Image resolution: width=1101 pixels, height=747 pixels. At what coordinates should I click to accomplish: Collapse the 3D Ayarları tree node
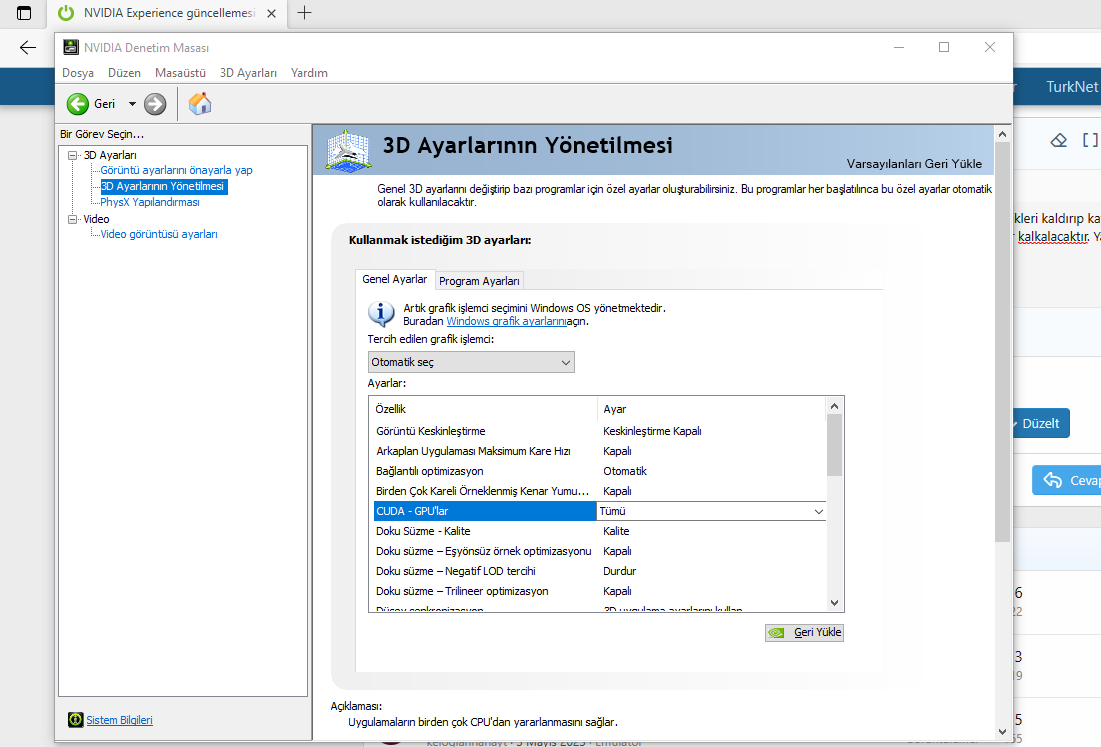[72, 155]
